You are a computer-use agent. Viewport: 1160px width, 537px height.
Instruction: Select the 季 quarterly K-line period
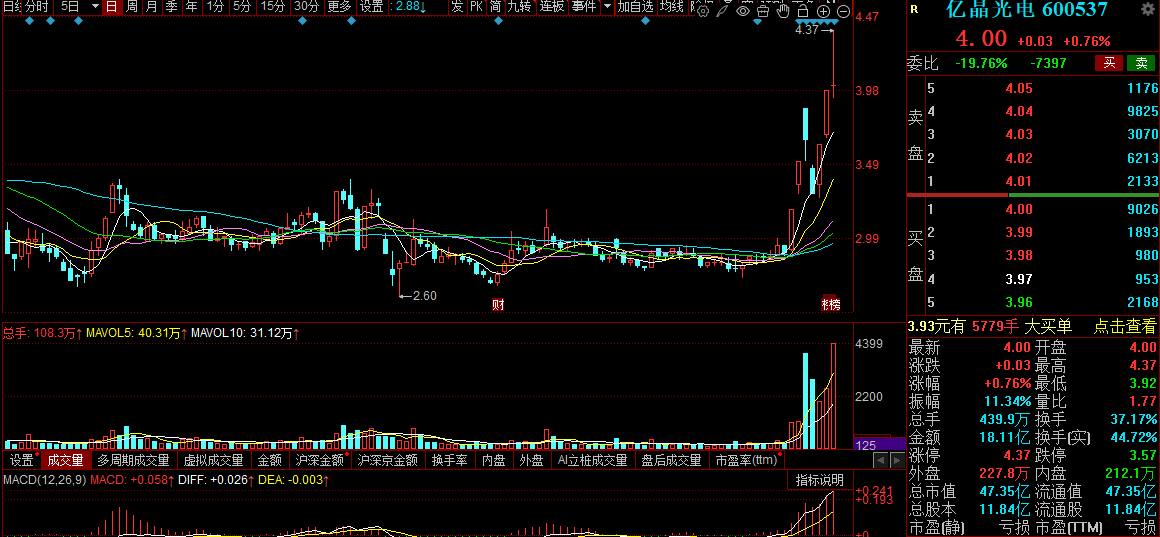[171, 7]
